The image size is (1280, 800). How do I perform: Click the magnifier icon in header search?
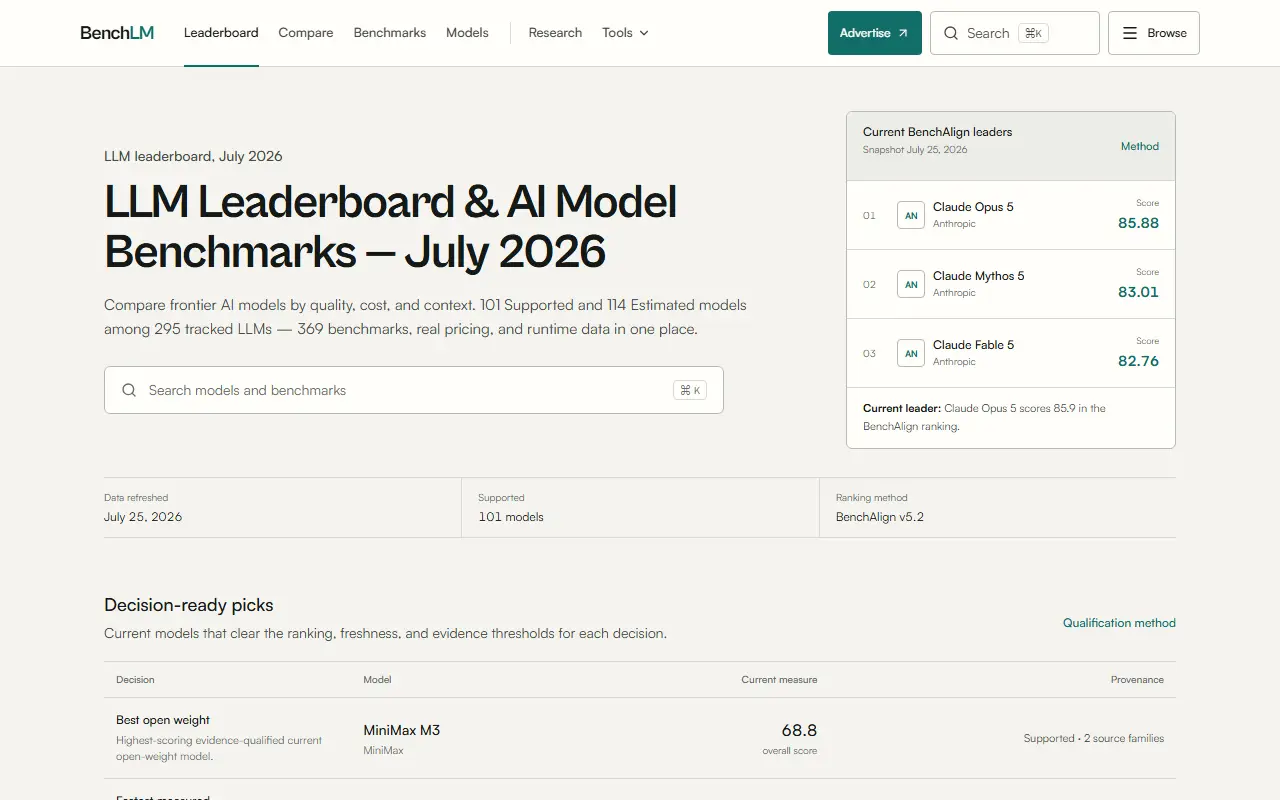pos(951,33)
